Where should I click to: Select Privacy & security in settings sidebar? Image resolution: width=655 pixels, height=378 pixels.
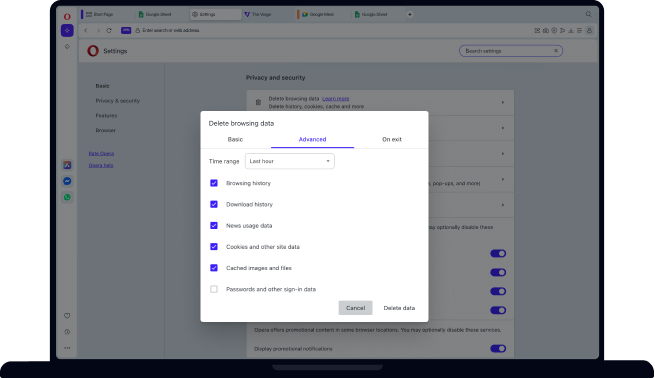[117, 101]
